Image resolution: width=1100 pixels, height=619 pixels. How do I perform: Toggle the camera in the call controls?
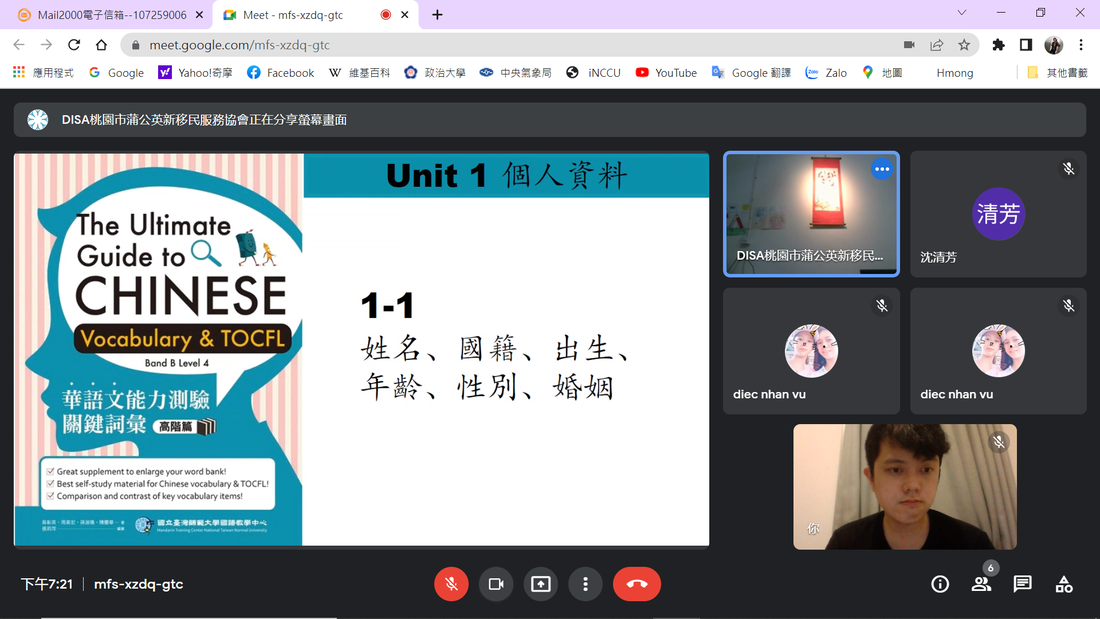(496, 584)
